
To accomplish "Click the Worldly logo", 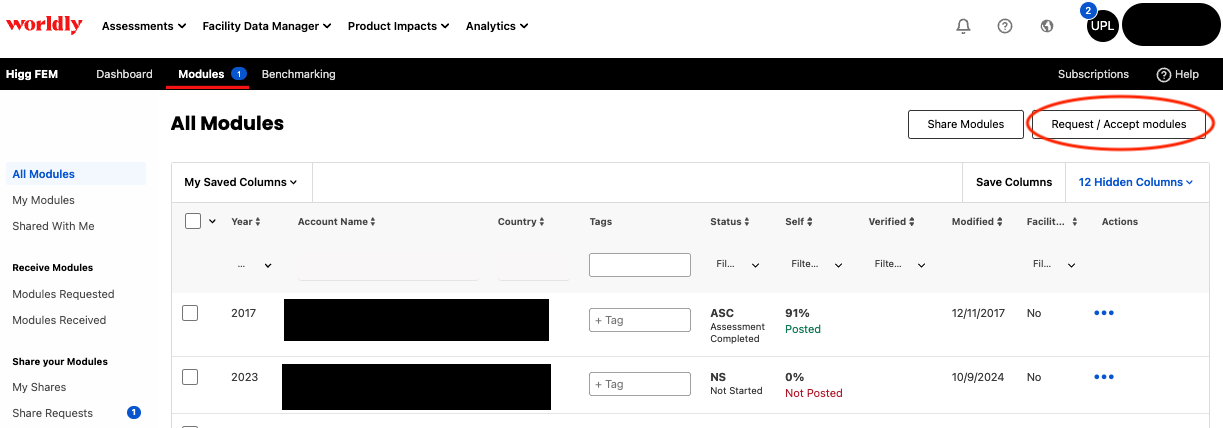I will coord(44,26).
